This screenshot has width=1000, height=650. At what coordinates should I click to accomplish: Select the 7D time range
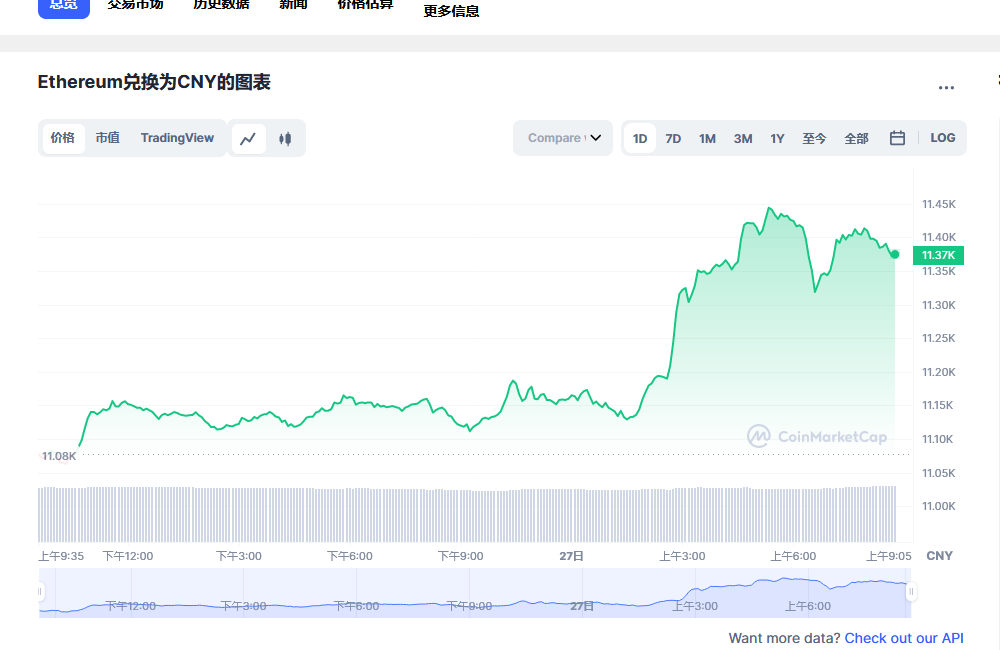click(x=673, y=138)
